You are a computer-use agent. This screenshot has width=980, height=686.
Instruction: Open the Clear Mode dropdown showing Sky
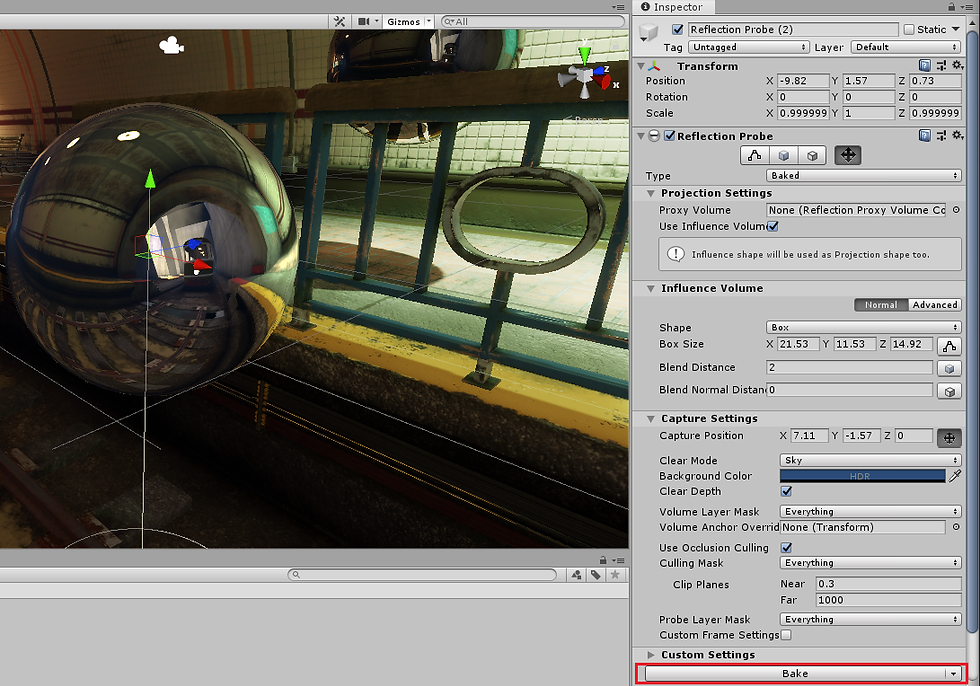(870, 460)
